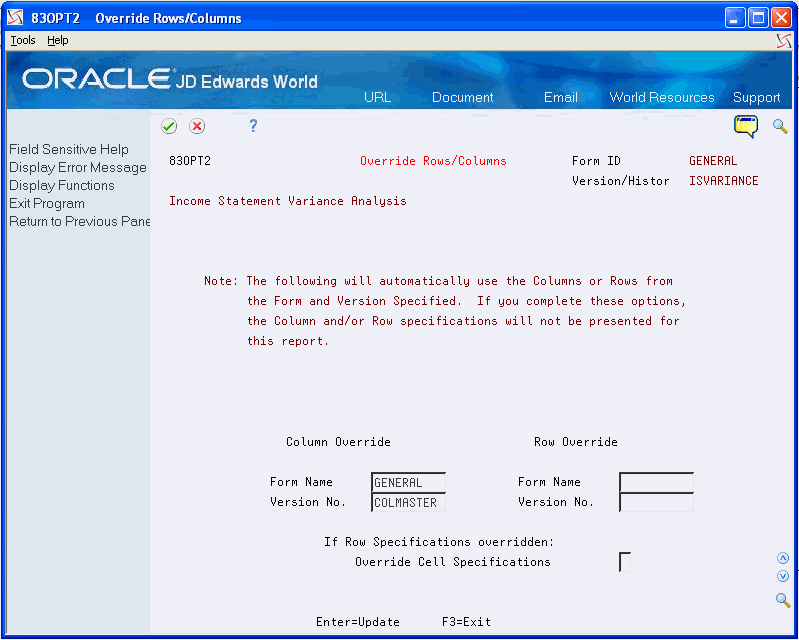Minimize the 83OPT2 window
799x640 pixels.
(x=734, y=18)
